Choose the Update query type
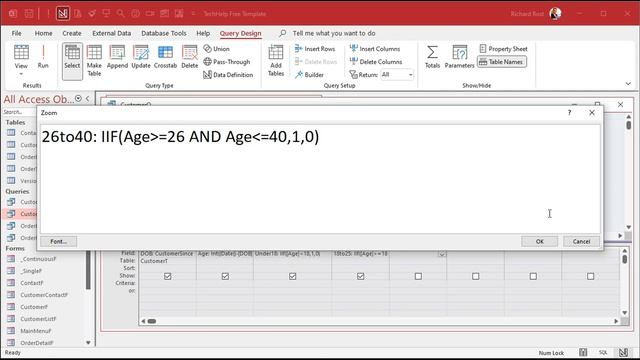Image resolution: width=640 pixels, height=360 pixels. click(x=141, y=57)
